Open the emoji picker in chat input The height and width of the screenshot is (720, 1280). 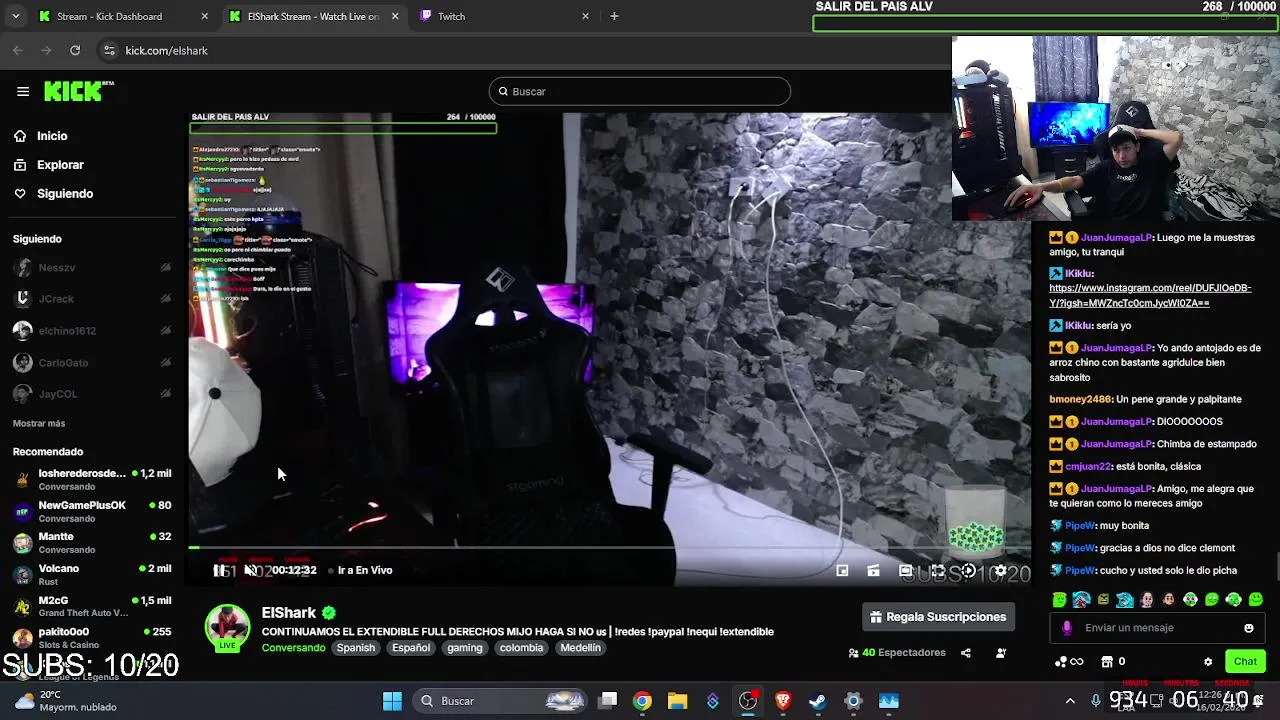coord(1248,628)
